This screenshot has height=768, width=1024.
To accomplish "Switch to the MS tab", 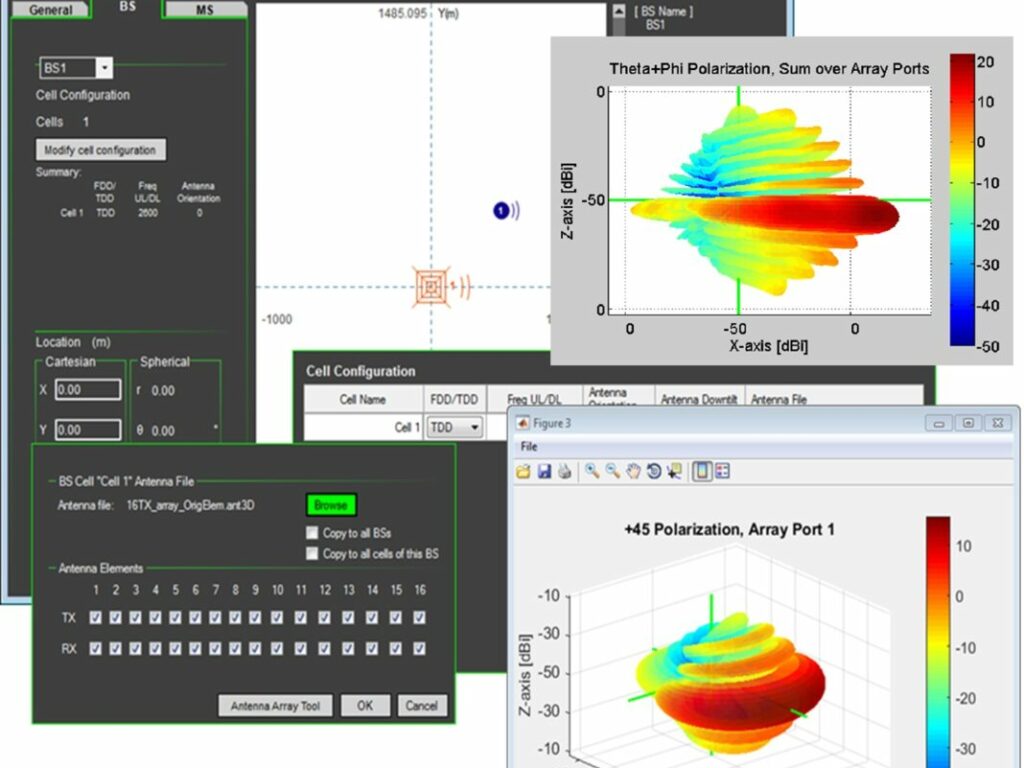I will tap(204, 9).
